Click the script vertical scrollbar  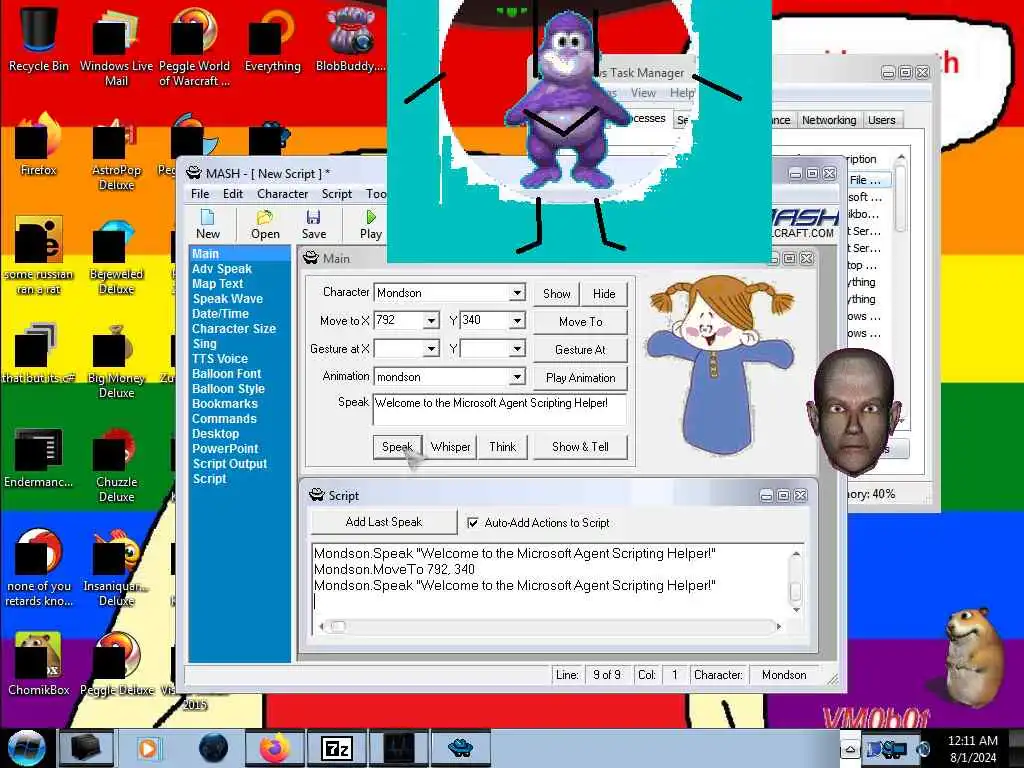(x=795, y=582)
